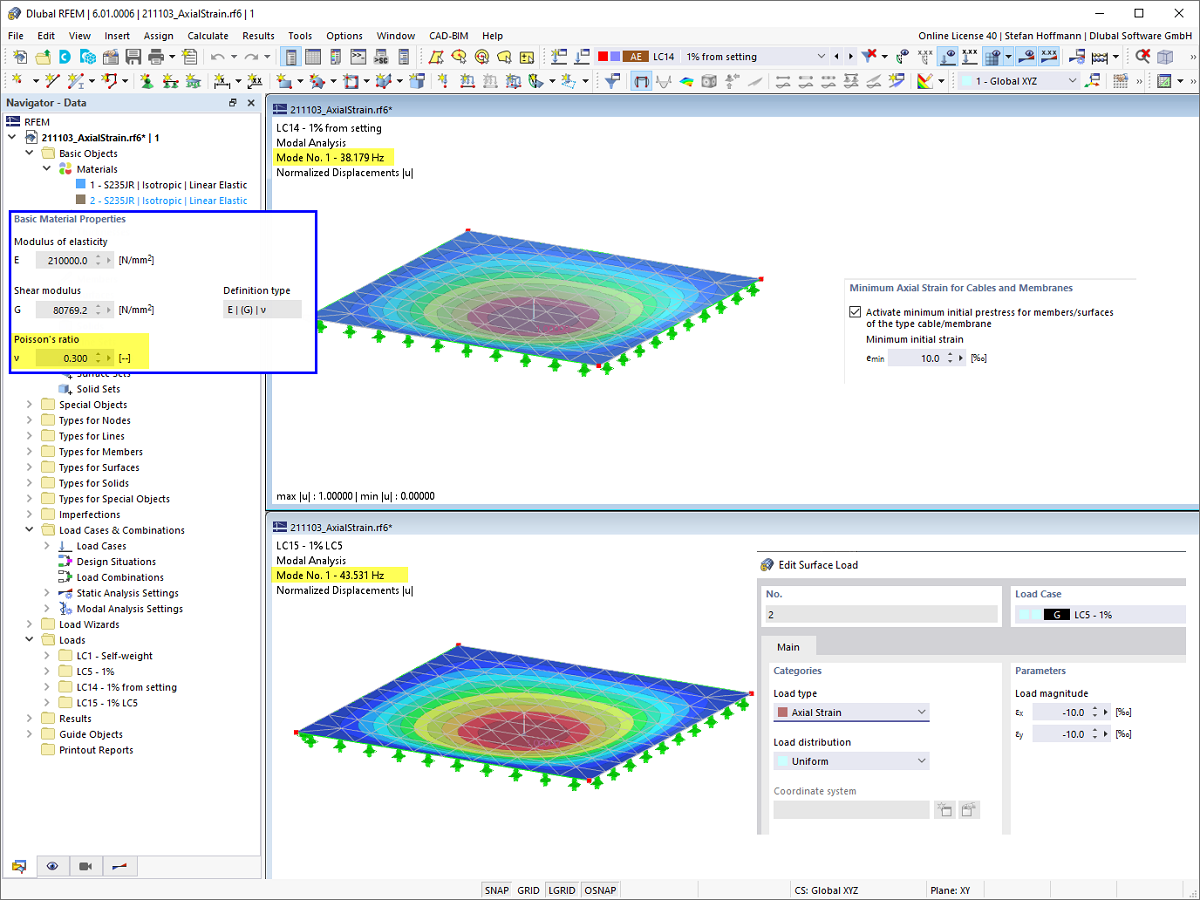This screenshot has height=900, width=1200.
Task: Expand the Special Objects tree node
Action: (x=29, y=405)
